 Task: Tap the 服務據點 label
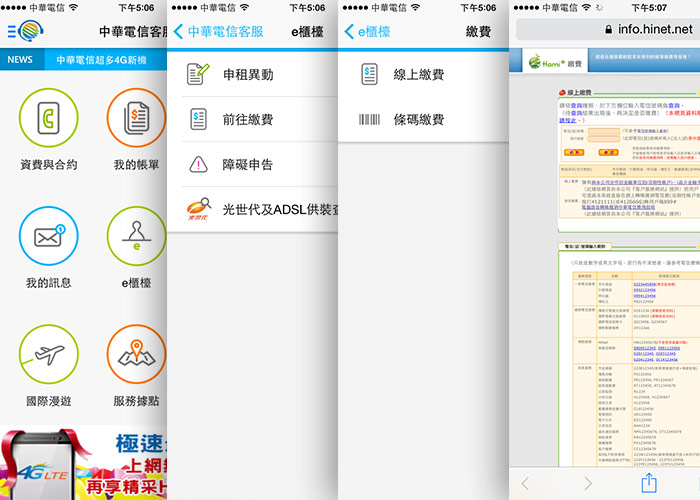point(136,401)
